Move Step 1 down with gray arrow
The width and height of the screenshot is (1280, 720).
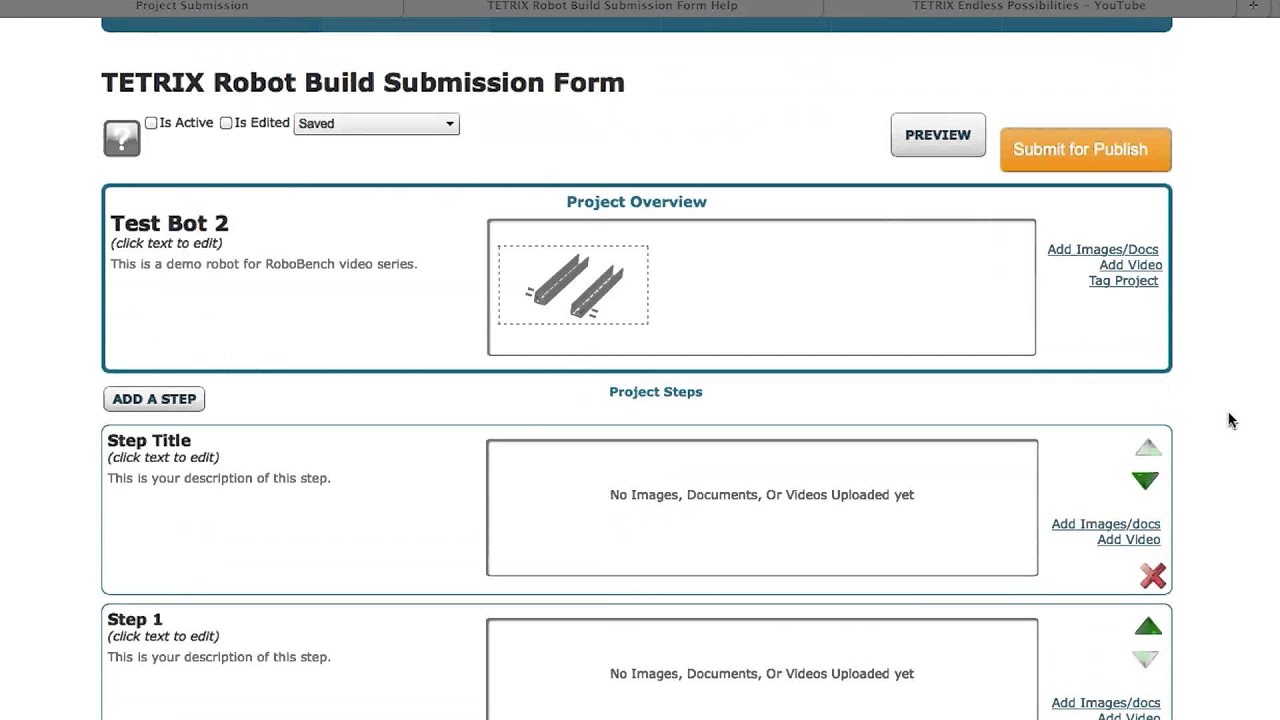click(x=1145, y=659)
